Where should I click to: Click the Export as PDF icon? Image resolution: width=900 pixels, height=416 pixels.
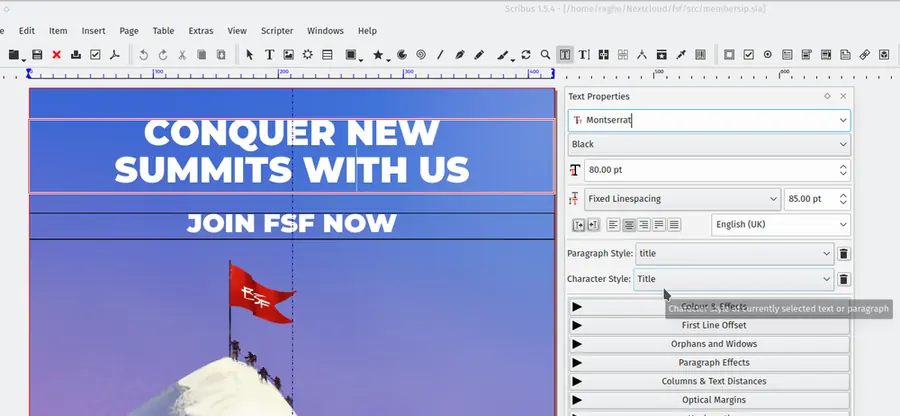(x=115, y=55)
